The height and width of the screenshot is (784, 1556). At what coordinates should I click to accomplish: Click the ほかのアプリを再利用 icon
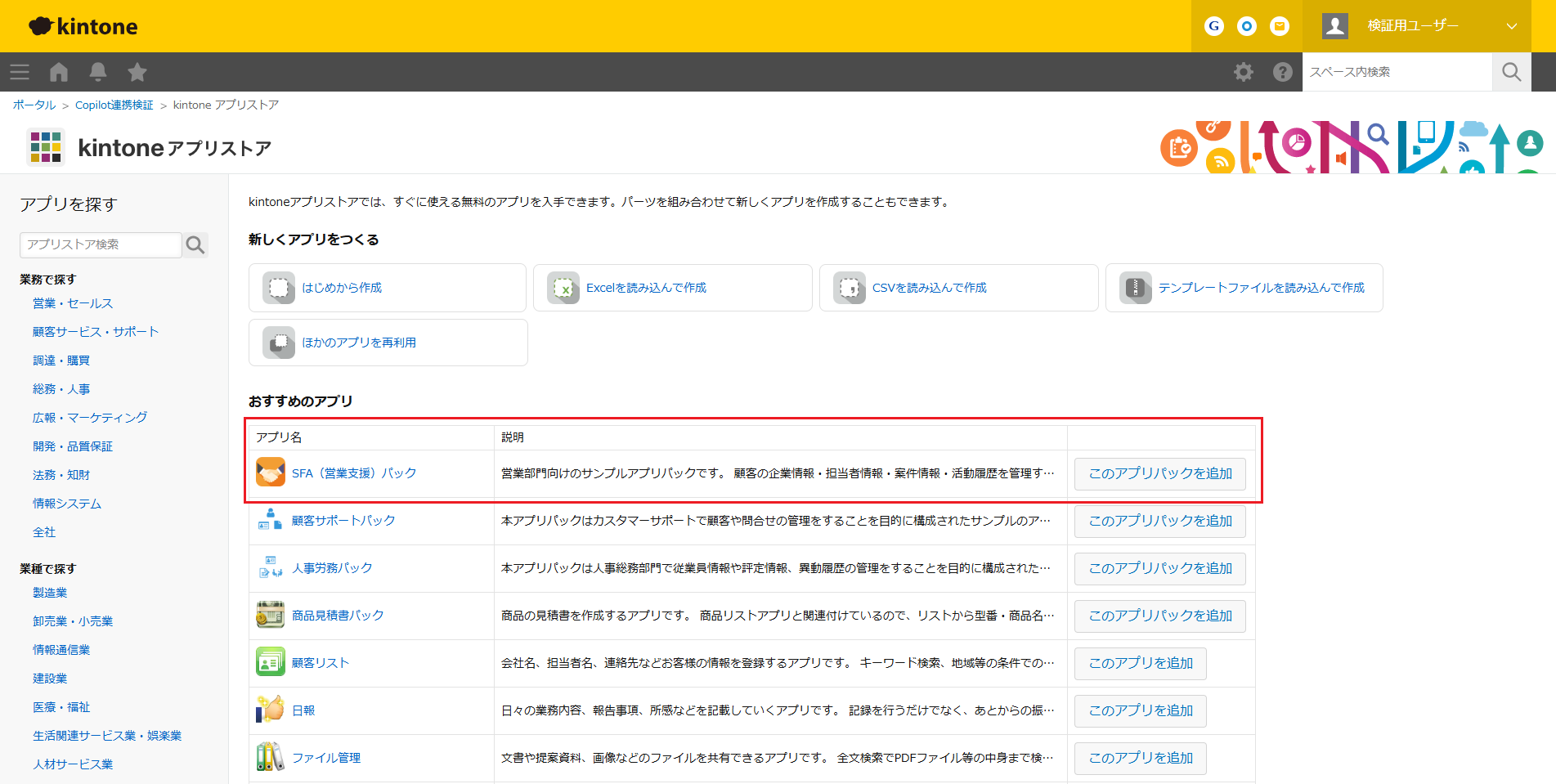279,343
